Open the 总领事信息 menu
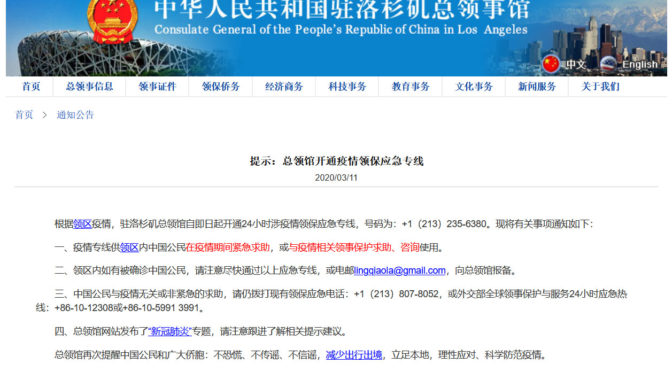Image resolution: width=672 pixels, height=372 pixels. coord(90,87)
